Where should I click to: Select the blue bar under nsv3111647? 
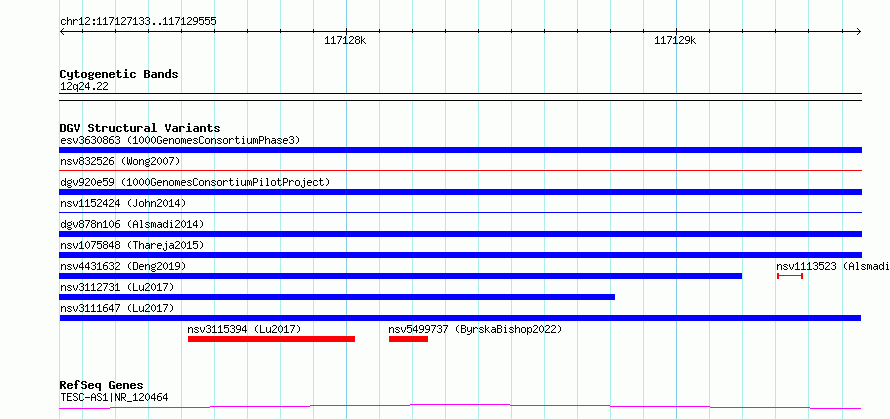460,318
